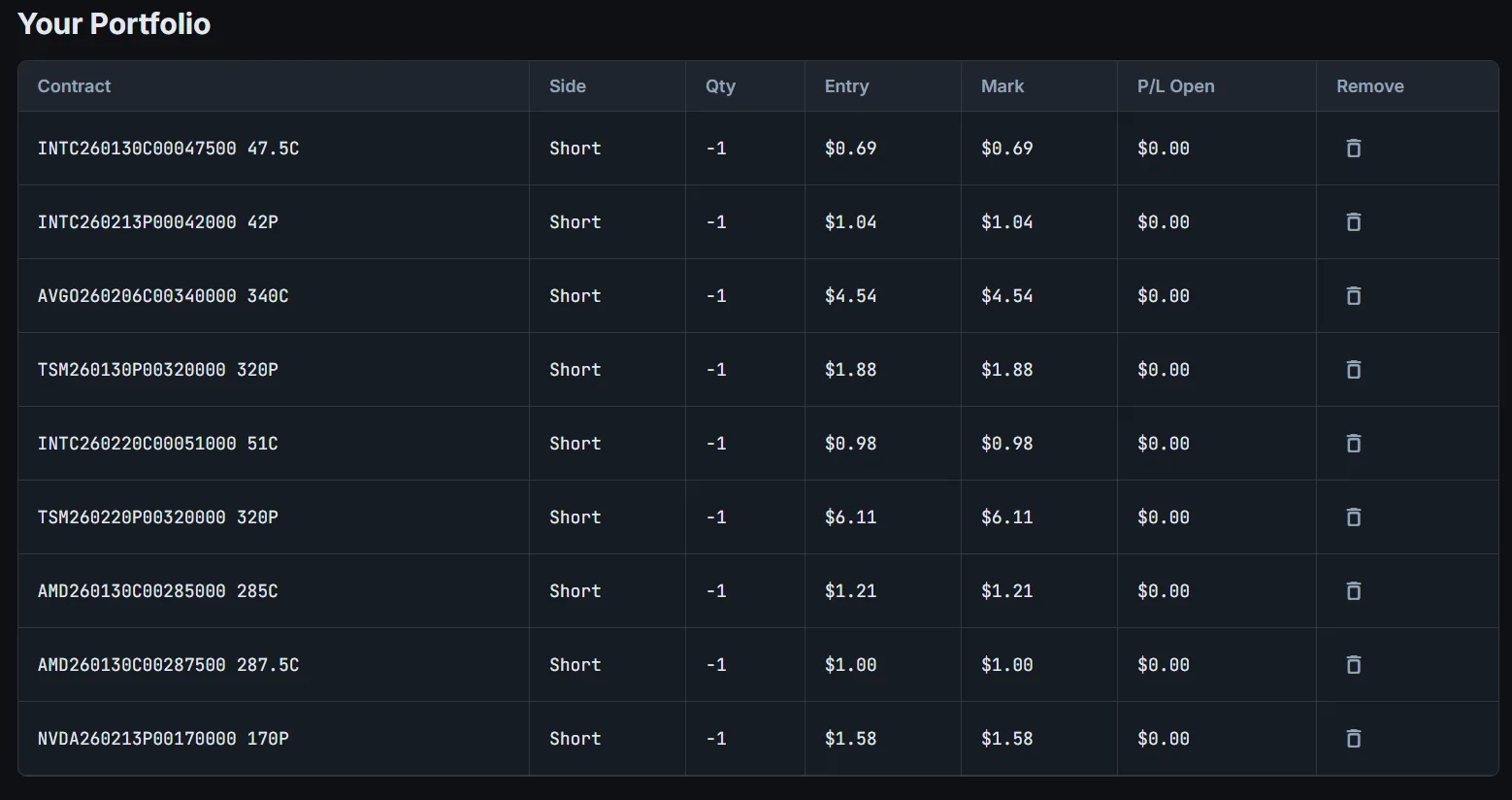Delete the INTC 51C position

[1353, 444]
